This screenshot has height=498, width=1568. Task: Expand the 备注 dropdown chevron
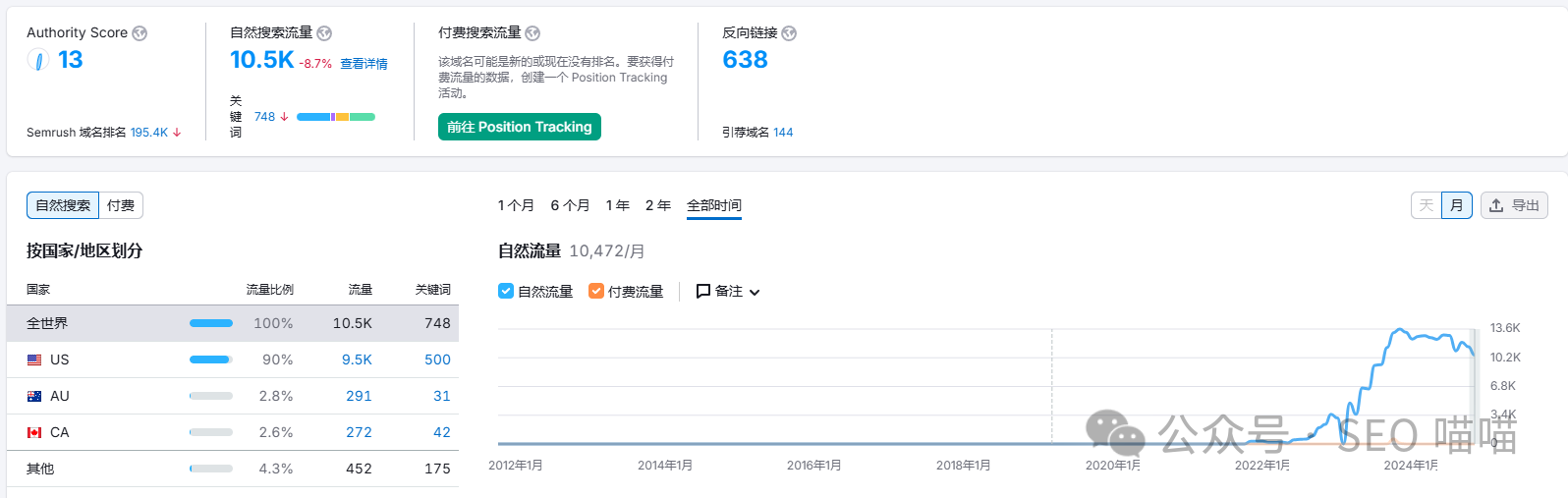pos(755,293)
